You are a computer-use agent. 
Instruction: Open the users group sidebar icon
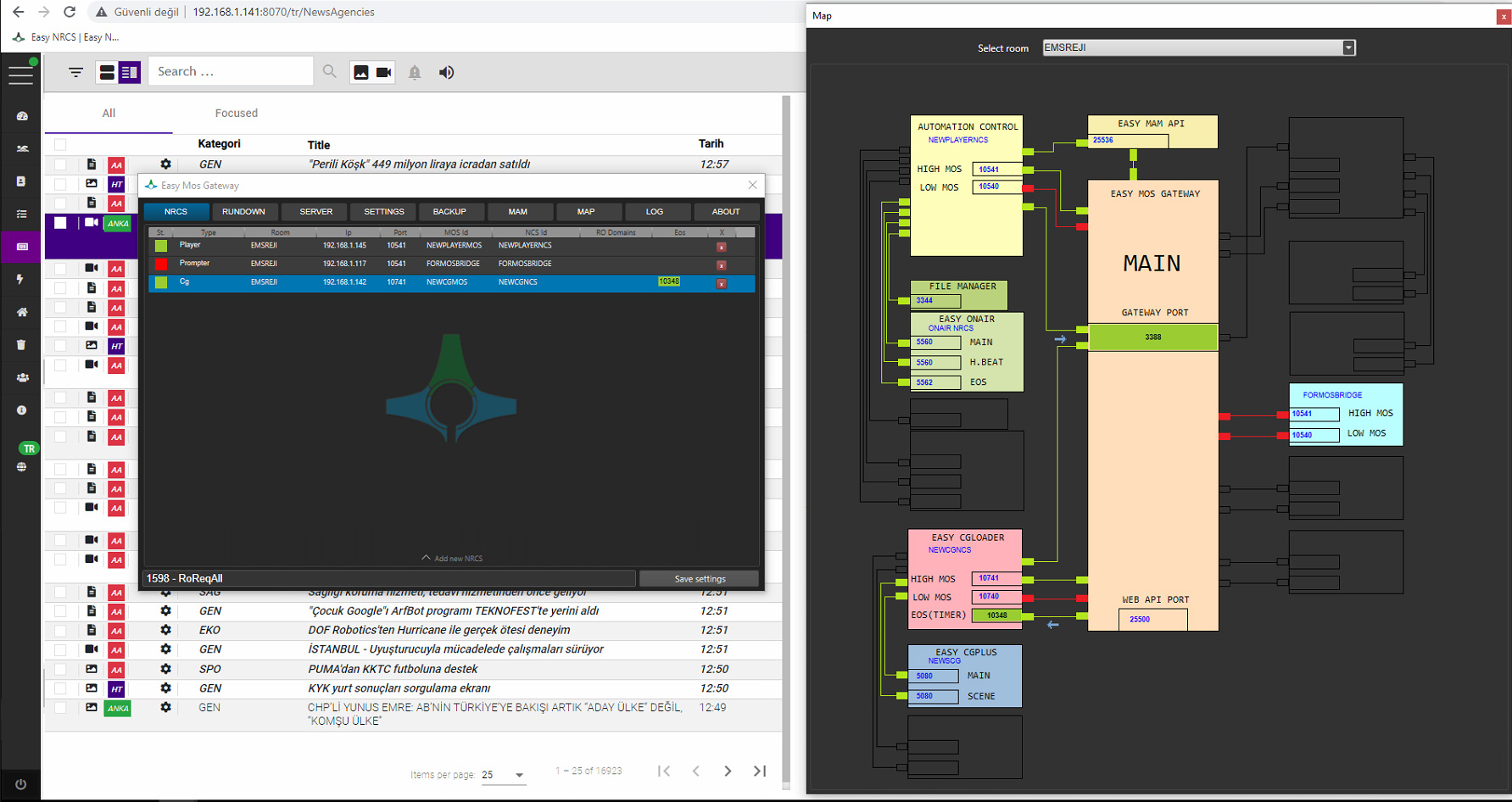coord(22,377)
